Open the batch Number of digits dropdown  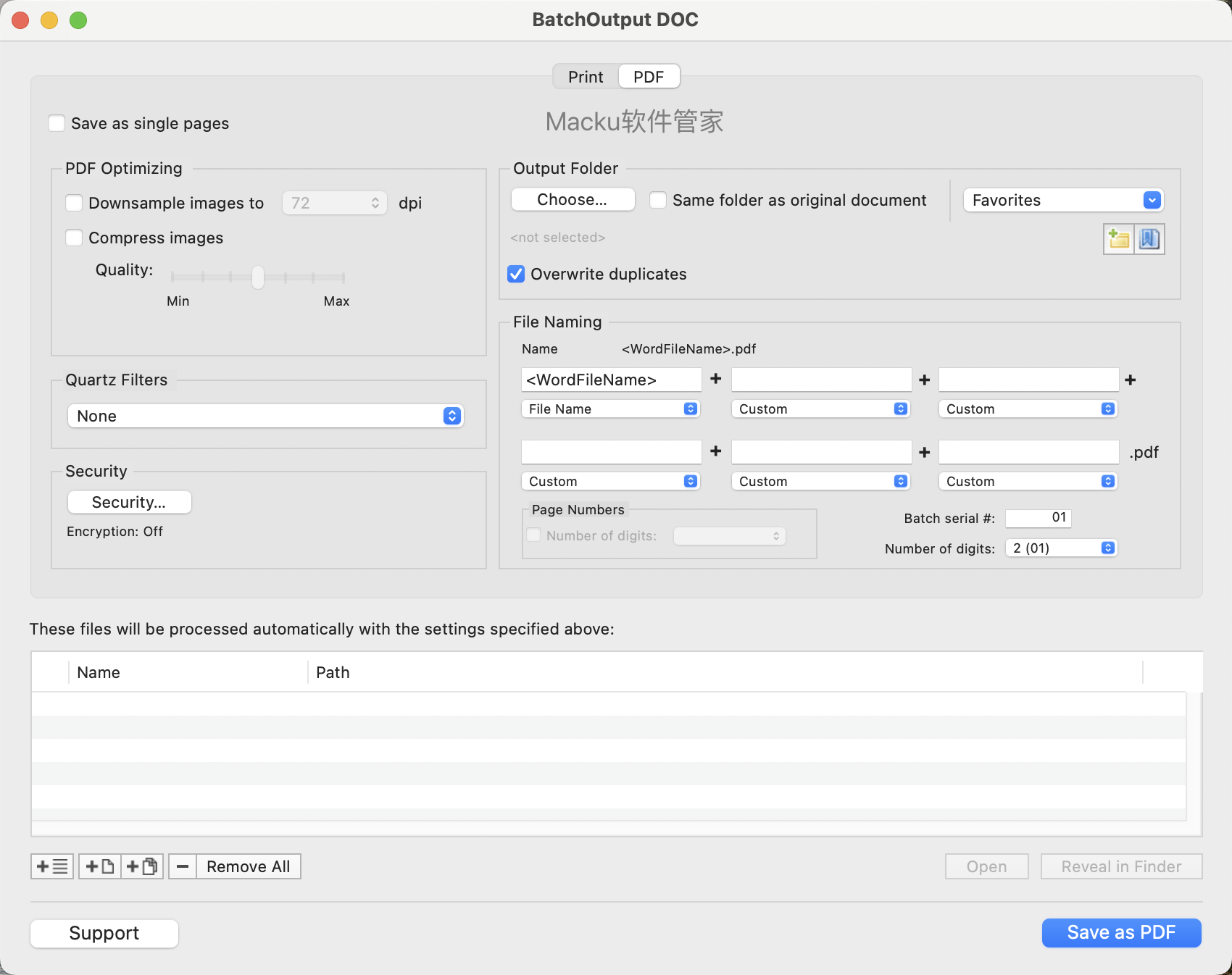(1061, 548)
